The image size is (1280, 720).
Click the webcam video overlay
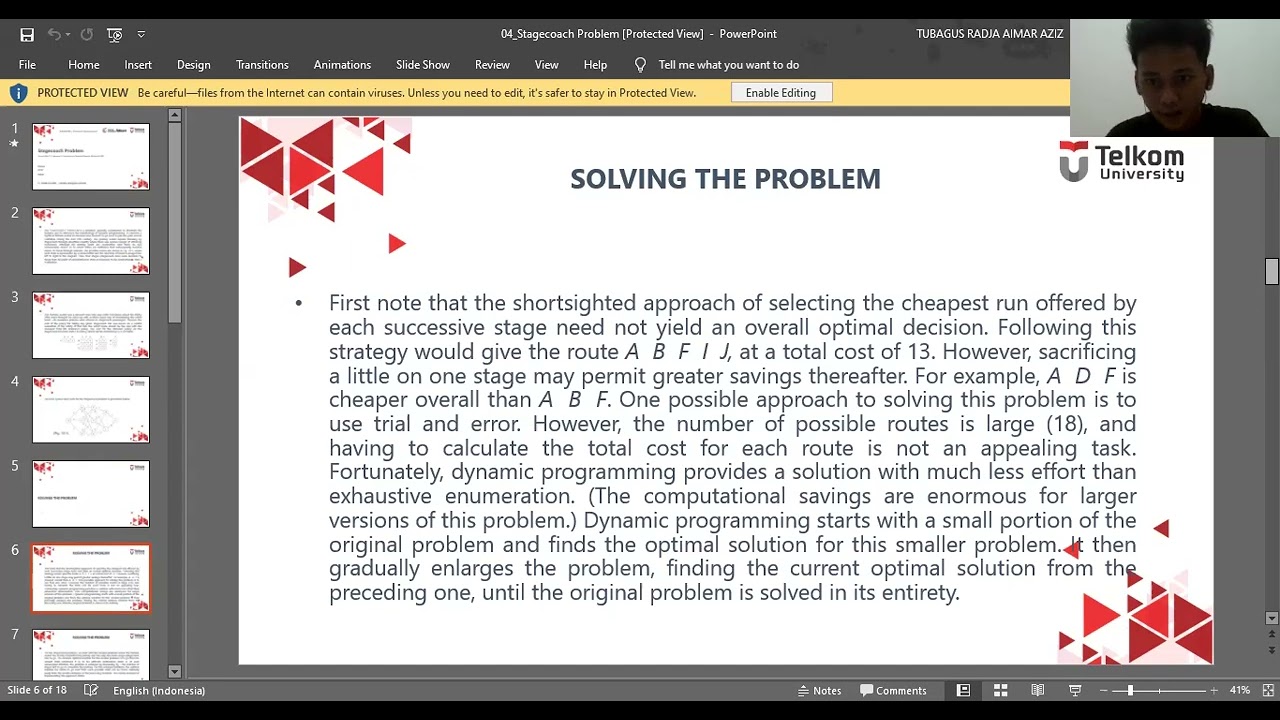1174,78
